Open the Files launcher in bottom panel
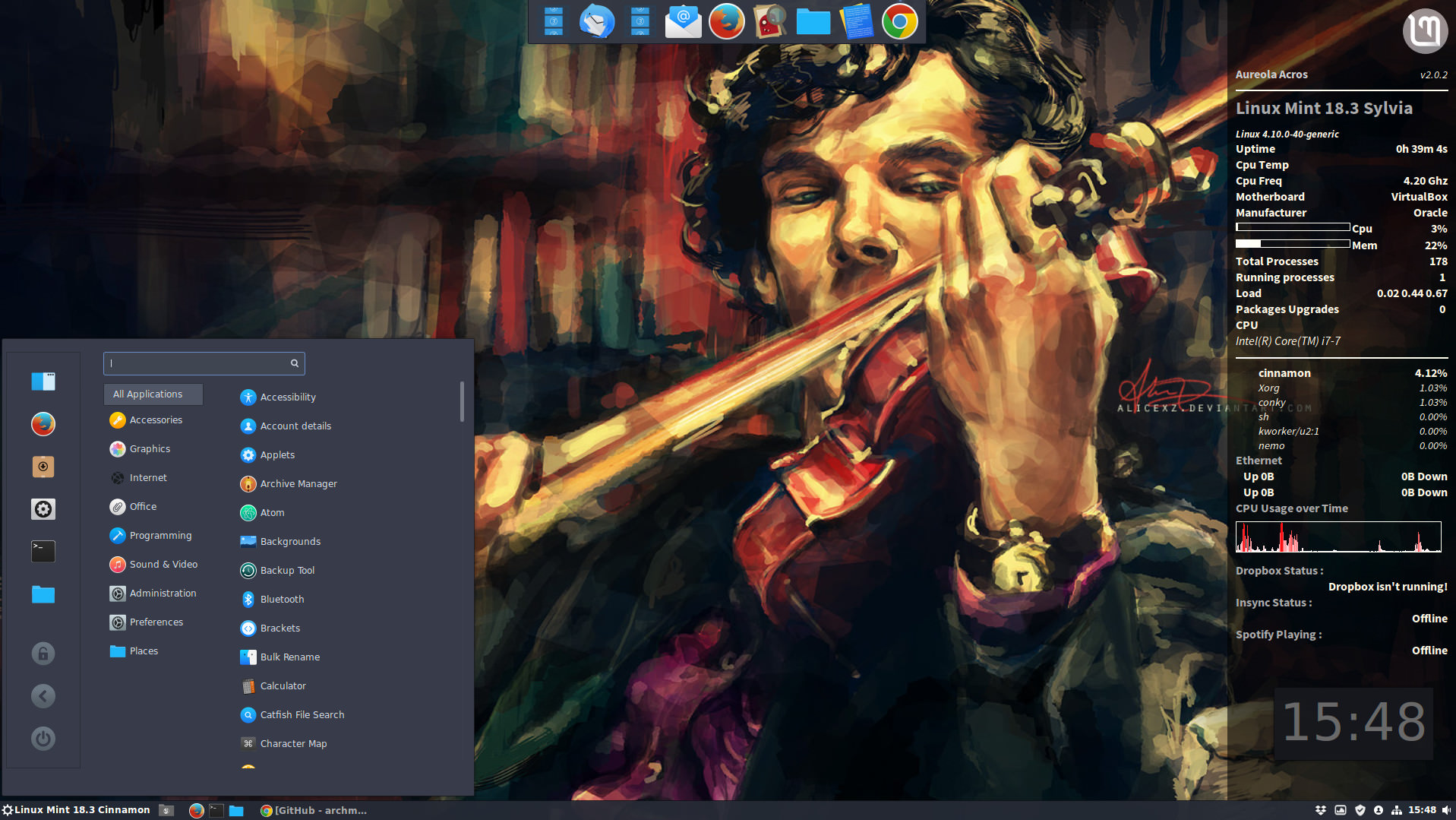The image size is (1456, 820). click(x=236, y=811)
